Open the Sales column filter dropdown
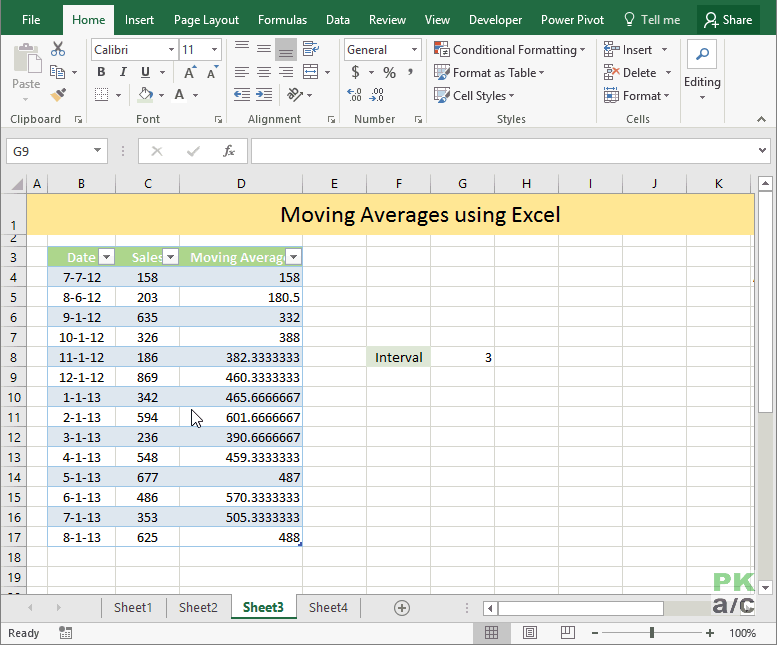The height and width of the screenshot is (645, 777). point(170,257)
